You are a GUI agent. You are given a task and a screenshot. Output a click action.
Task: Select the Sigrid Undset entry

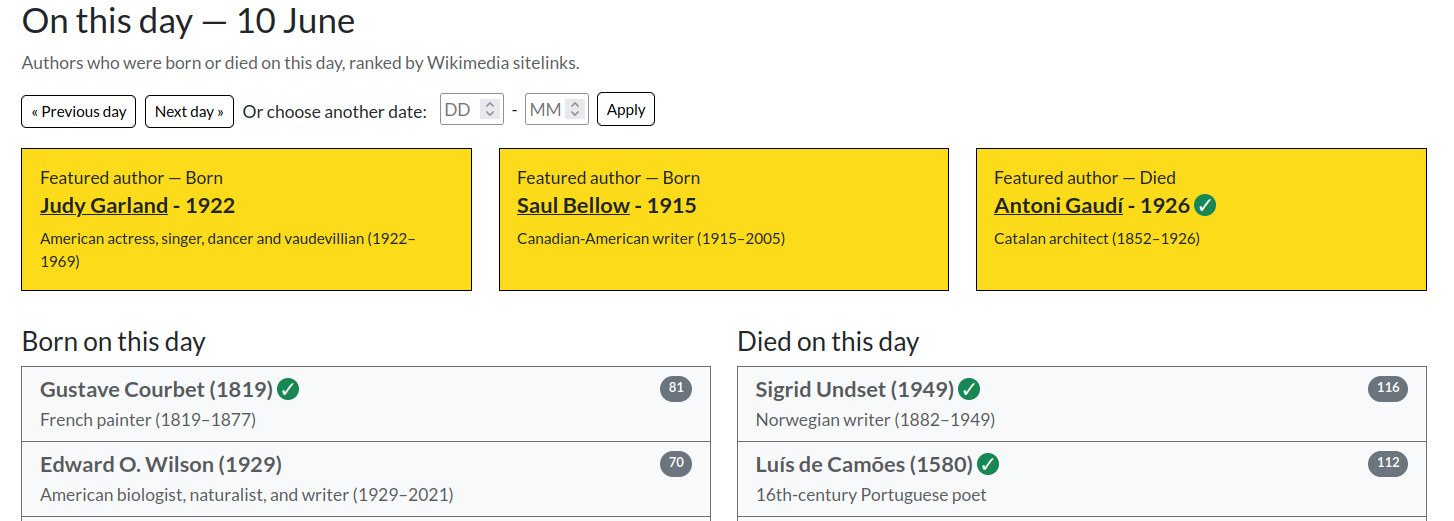click(1082, 404)
